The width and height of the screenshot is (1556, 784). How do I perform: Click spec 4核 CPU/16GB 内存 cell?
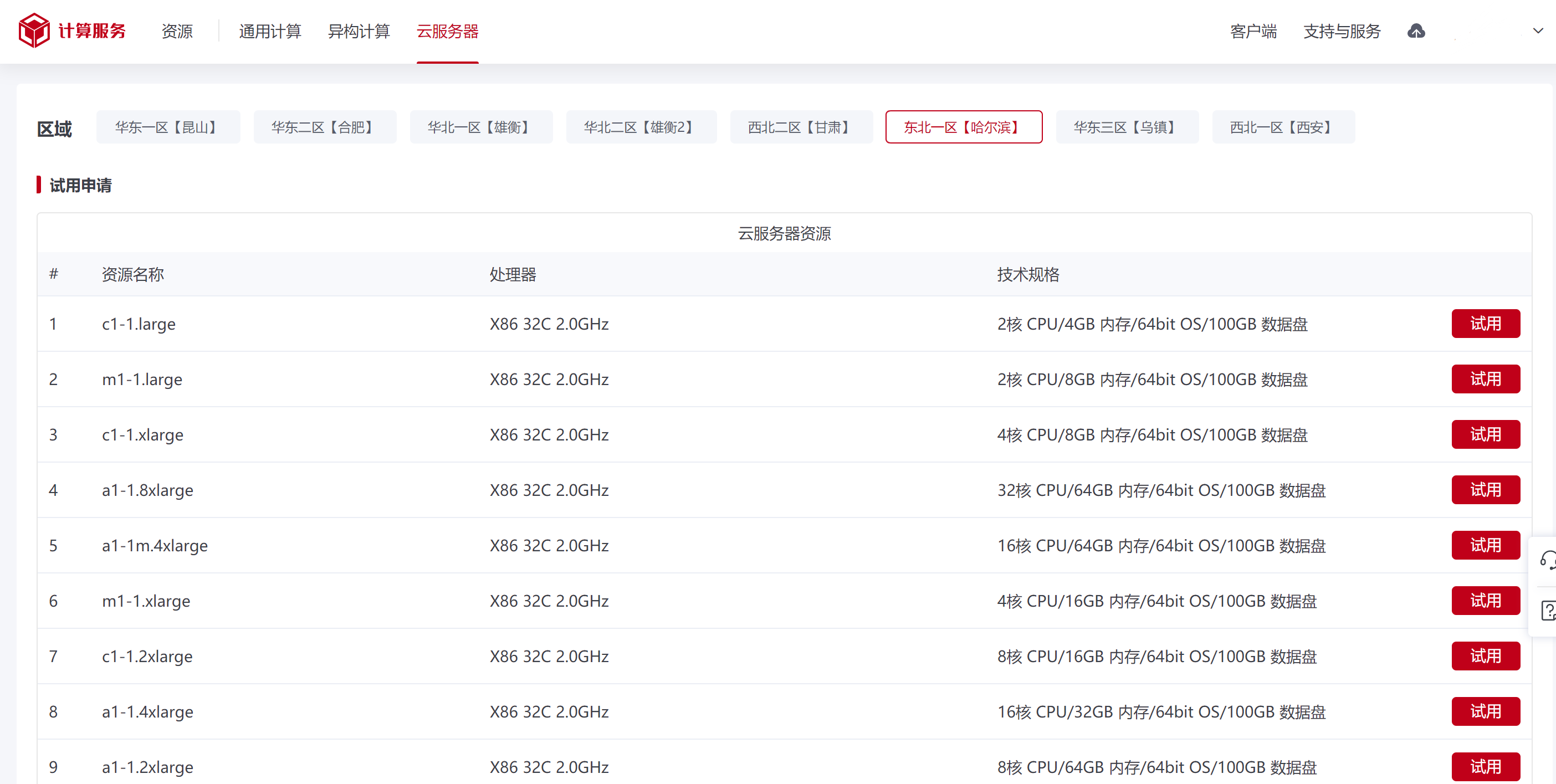click(1156, 602)
